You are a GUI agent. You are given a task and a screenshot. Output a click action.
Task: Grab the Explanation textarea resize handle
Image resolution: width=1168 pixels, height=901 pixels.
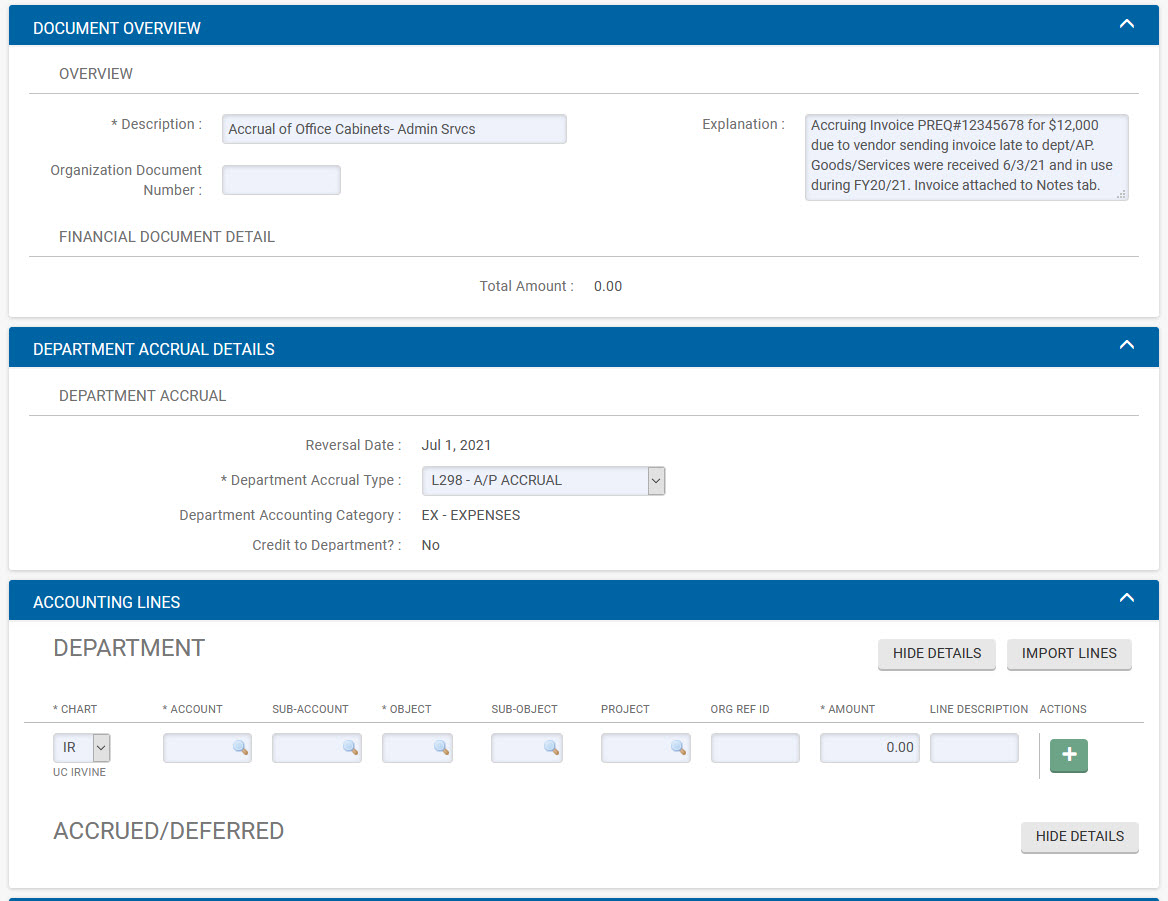(1121, 194)
